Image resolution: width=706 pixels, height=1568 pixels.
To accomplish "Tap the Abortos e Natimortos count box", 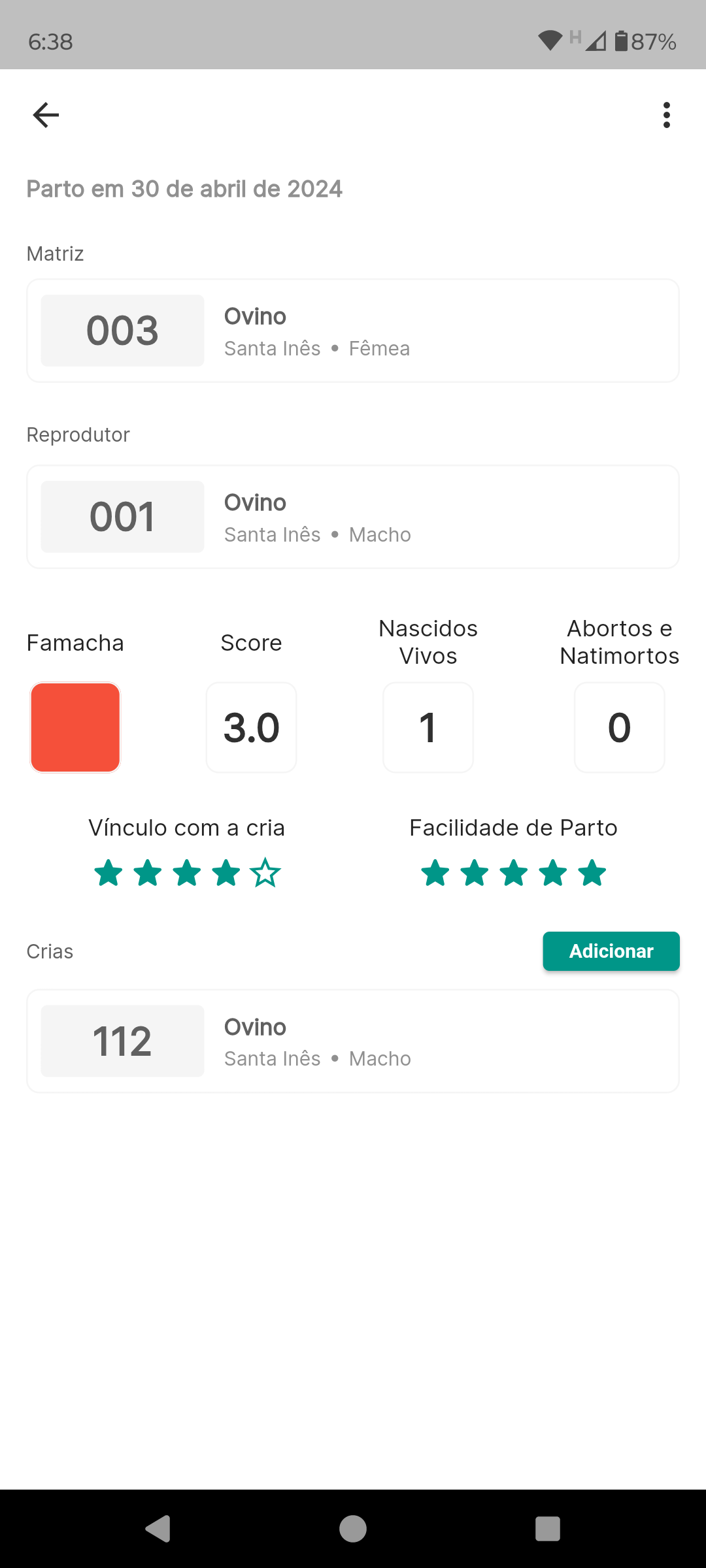I will [619, 727].
